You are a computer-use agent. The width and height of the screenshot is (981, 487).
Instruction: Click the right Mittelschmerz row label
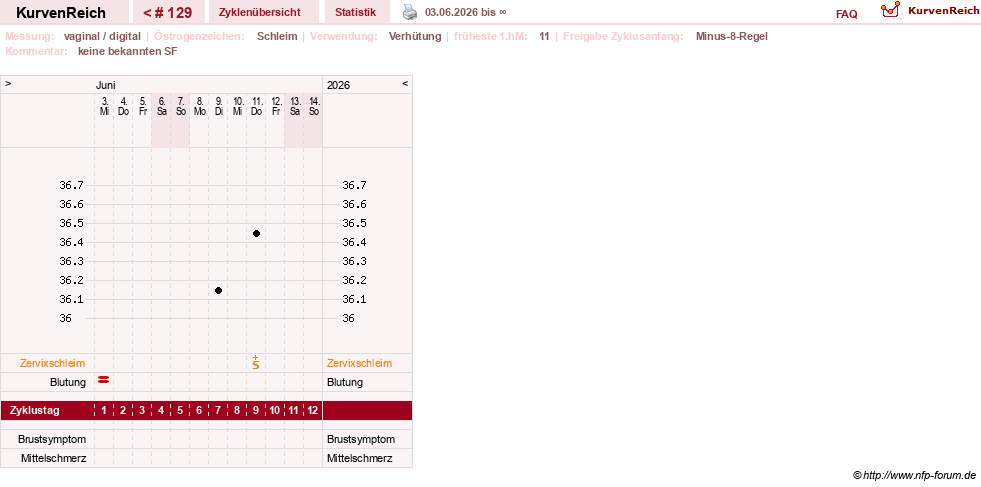pos(360,458)
